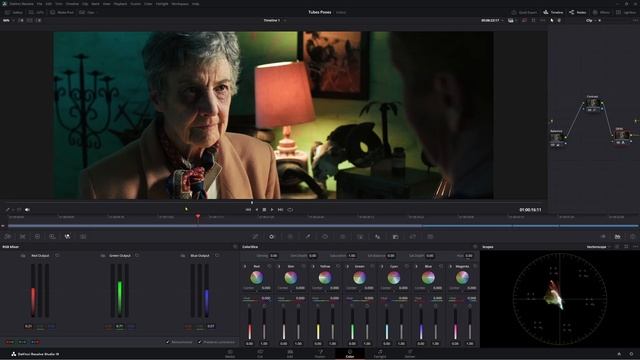Image resolution: width=640 pixels, height=360 pixels.
Task: Open the Curves palette
Action: (255, 236)
